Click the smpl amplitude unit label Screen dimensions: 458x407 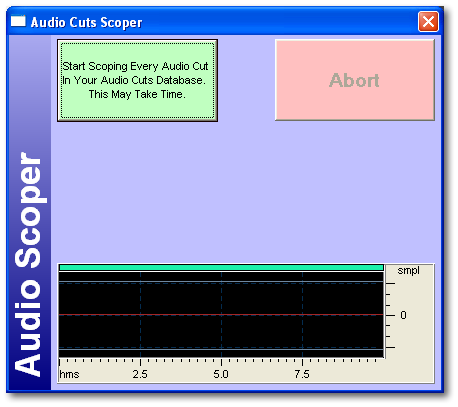pos(408,270)
